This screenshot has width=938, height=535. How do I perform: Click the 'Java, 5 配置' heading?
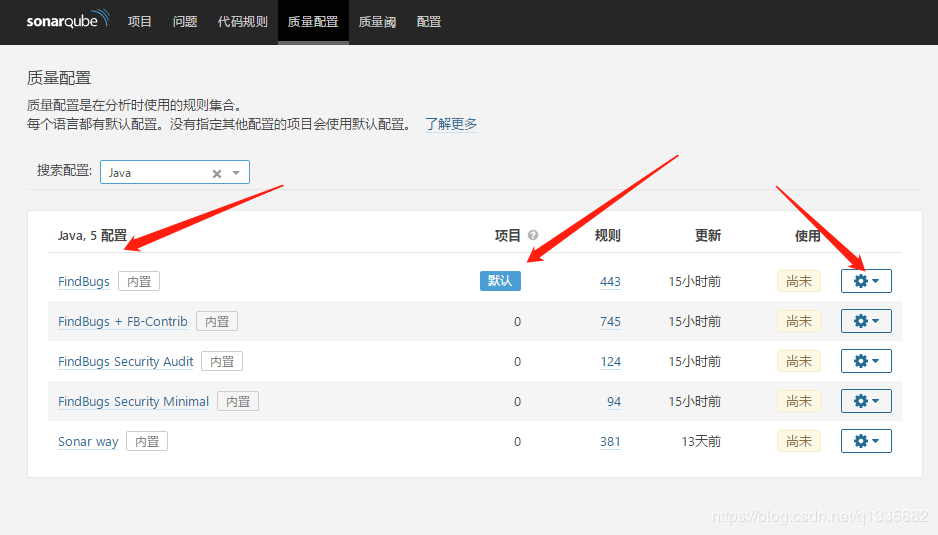coord(93,236)
